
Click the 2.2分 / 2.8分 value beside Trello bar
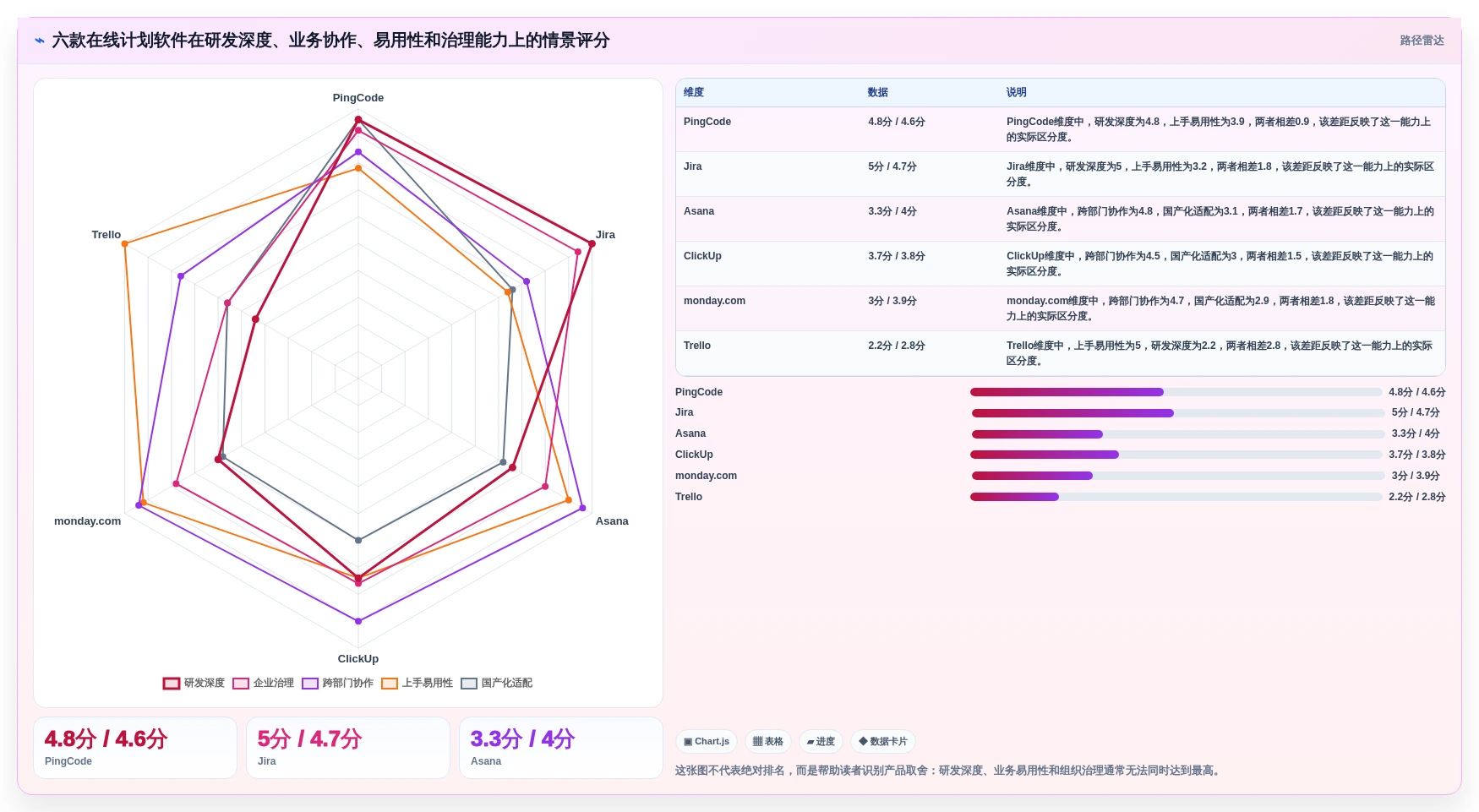click(x=1417, y=497)
